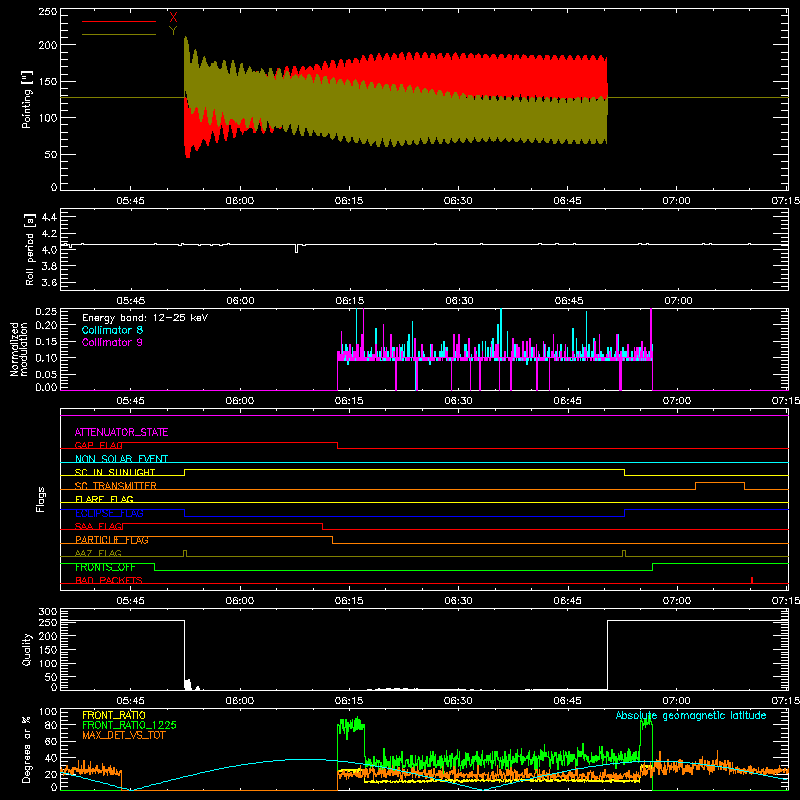Click the red X legend line
This screenshot has height=800, width=800.
coord(119,21)
